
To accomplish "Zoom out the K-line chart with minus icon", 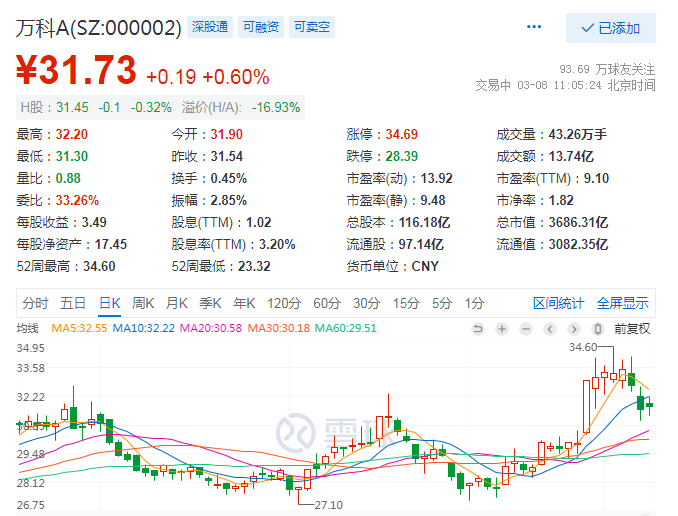I will (x=526, y=329).
